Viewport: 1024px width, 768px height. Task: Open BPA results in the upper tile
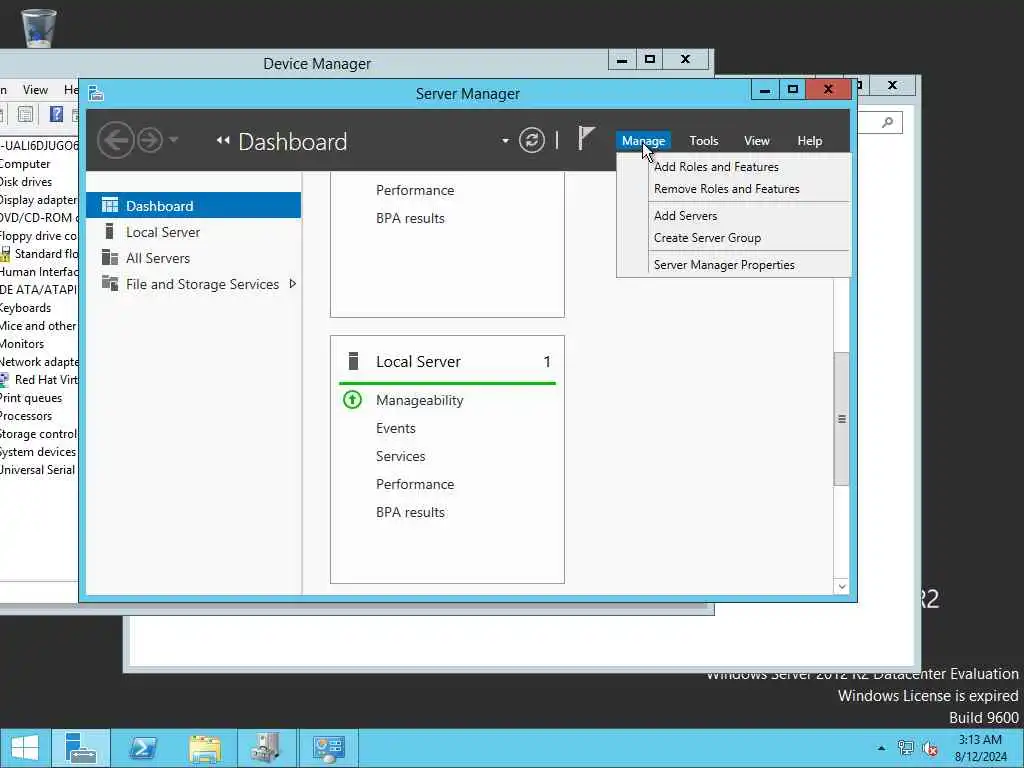click(410, 219)
